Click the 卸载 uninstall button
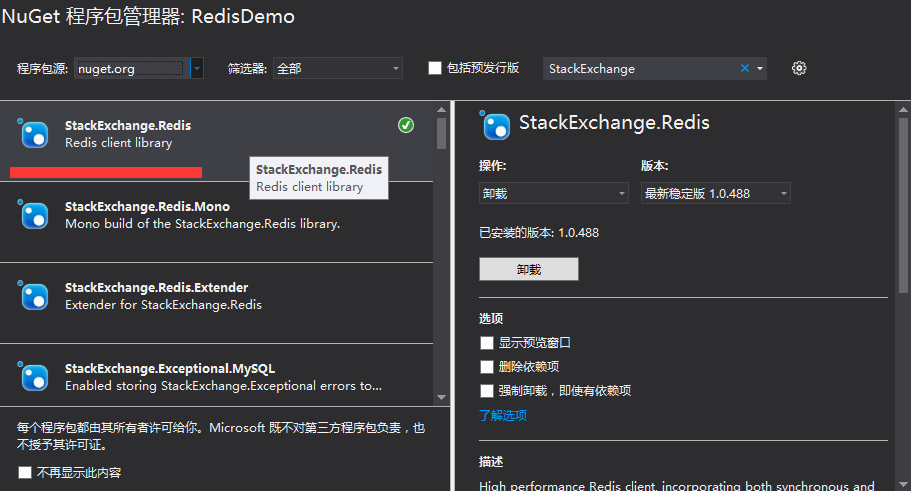Screen dimensions: 911x491 click(529, 269)
